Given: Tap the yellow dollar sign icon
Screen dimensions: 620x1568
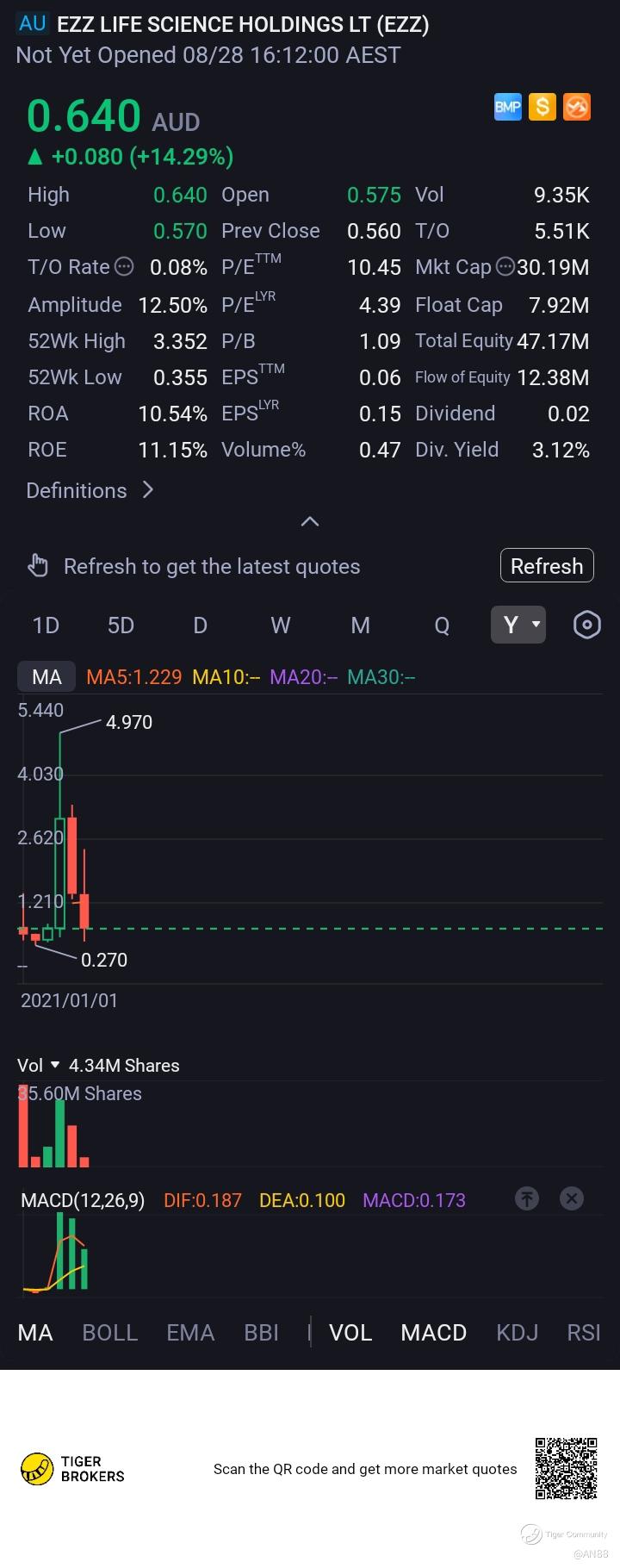Looking at the screenshot, I should (542, 107).
